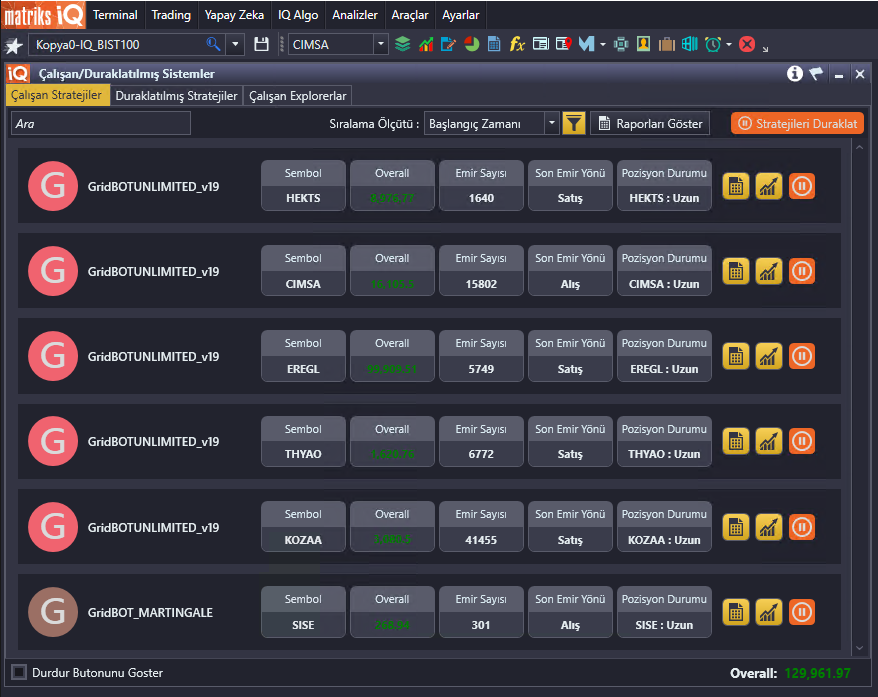Click the Emir Sayısı value 41455

click(481, 540)
